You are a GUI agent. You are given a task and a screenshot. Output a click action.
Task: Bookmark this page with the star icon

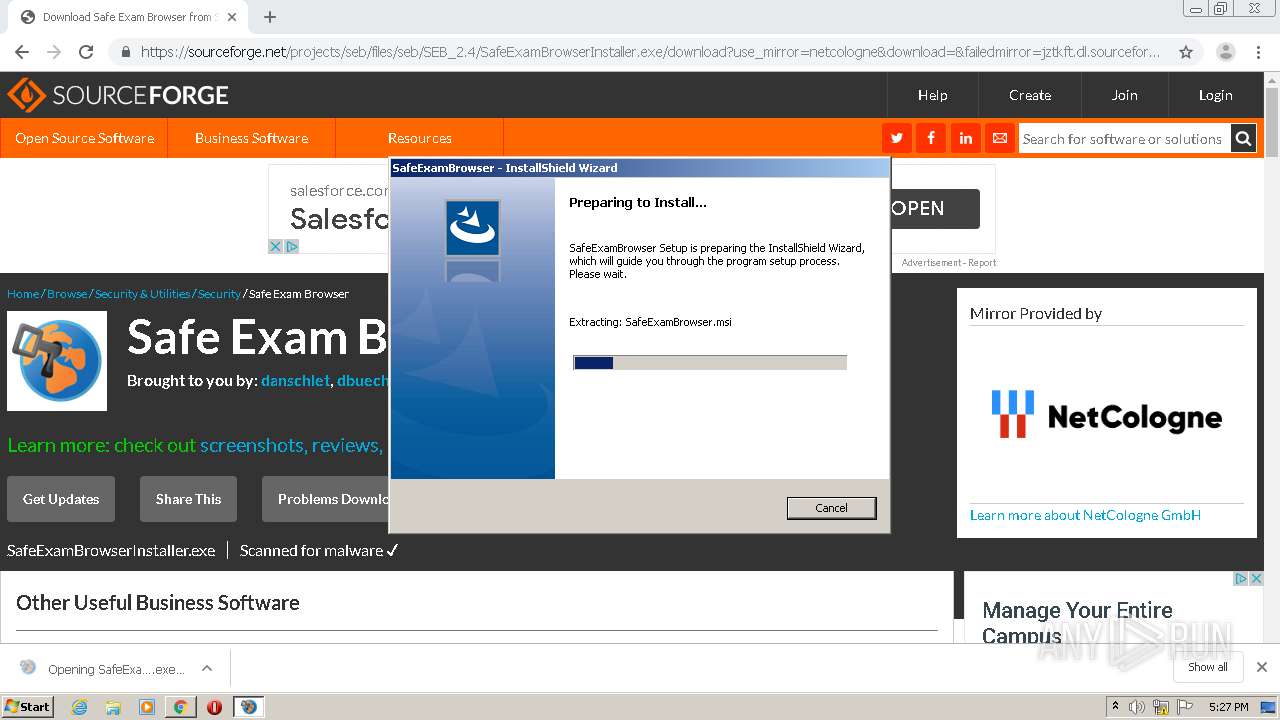[x=1186, y=52]
